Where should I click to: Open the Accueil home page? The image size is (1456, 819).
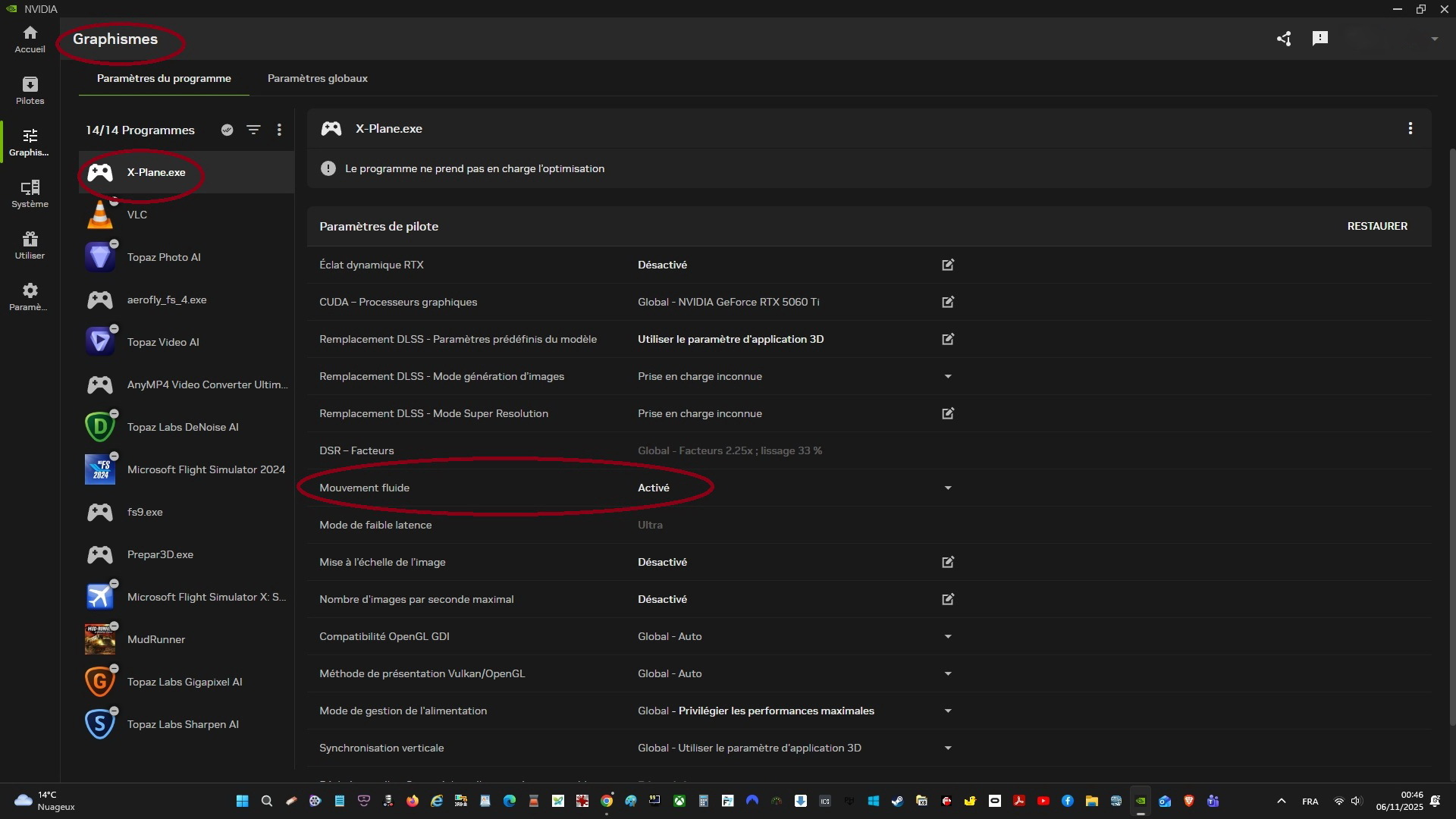[30, 39]
